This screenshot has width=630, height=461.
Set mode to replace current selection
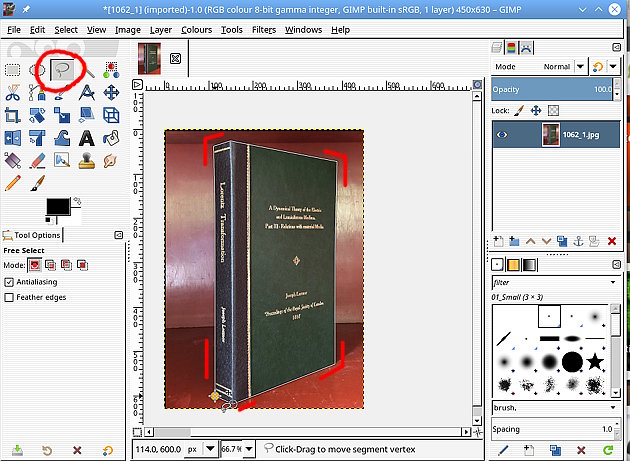point(35,265)
